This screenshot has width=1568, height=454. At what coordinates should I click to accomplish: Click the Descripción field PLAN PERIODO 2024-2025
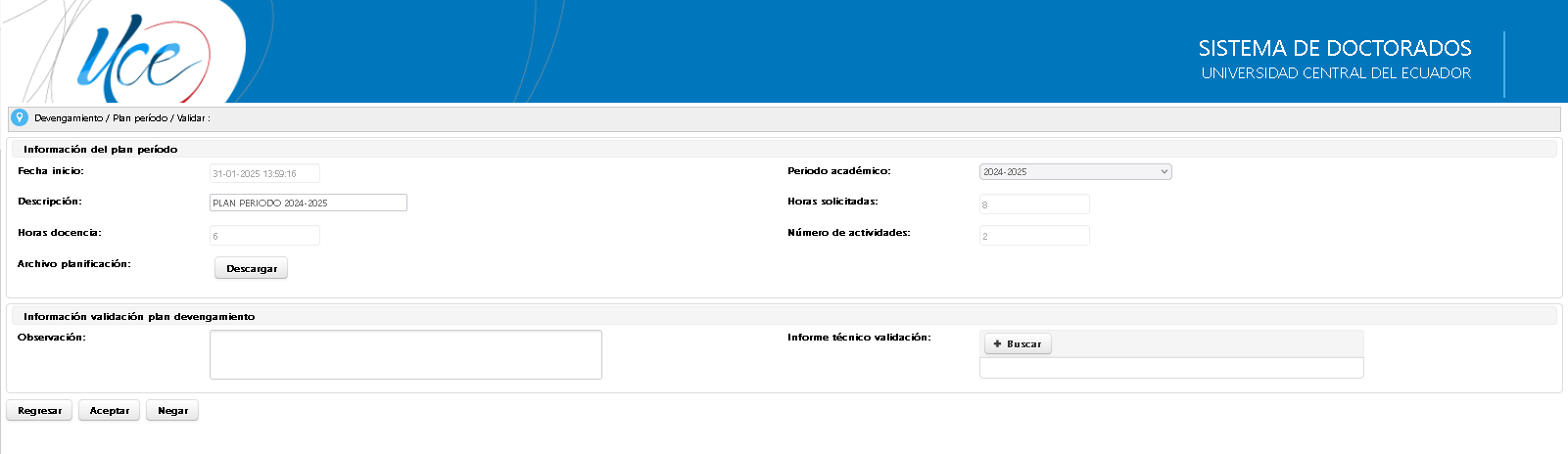309,203
